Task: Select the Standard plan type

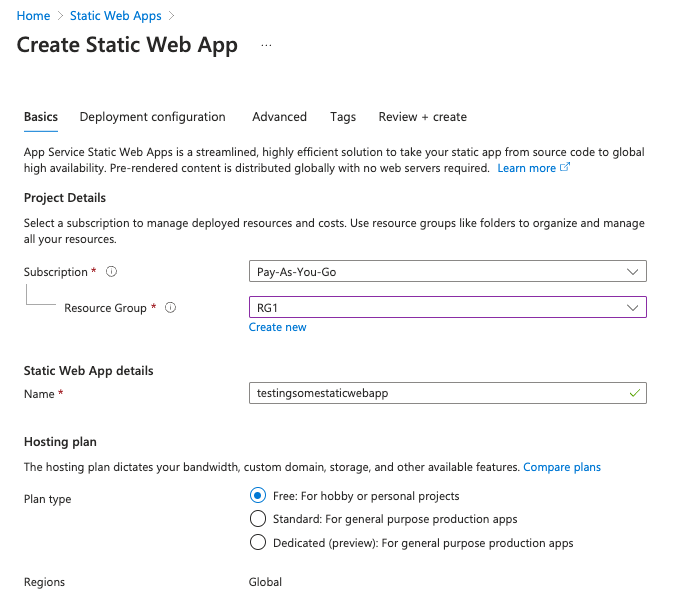Action: tap(257, 519)
